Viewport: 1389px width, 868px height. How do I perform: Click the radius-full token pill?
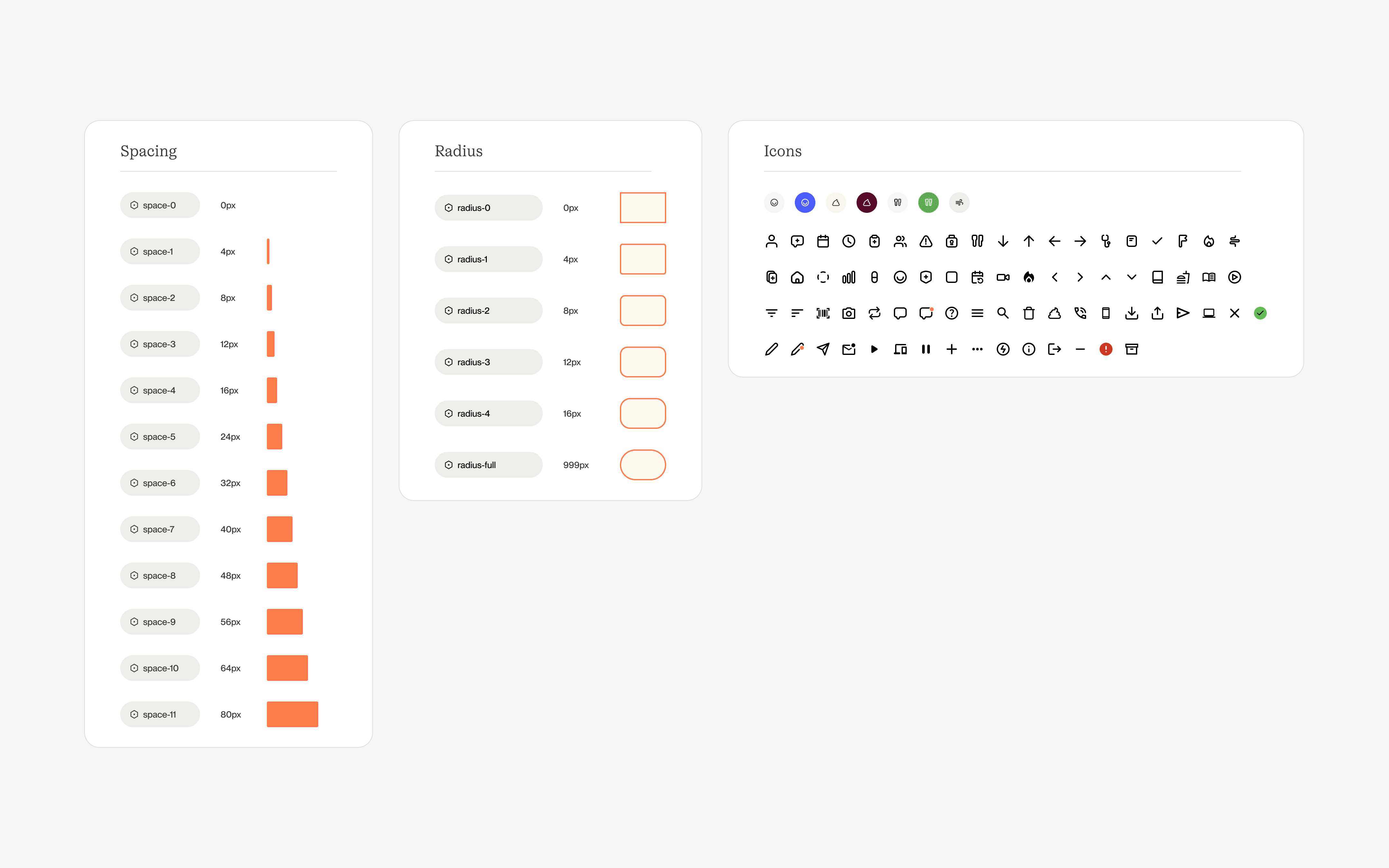(x=488, y=465)
